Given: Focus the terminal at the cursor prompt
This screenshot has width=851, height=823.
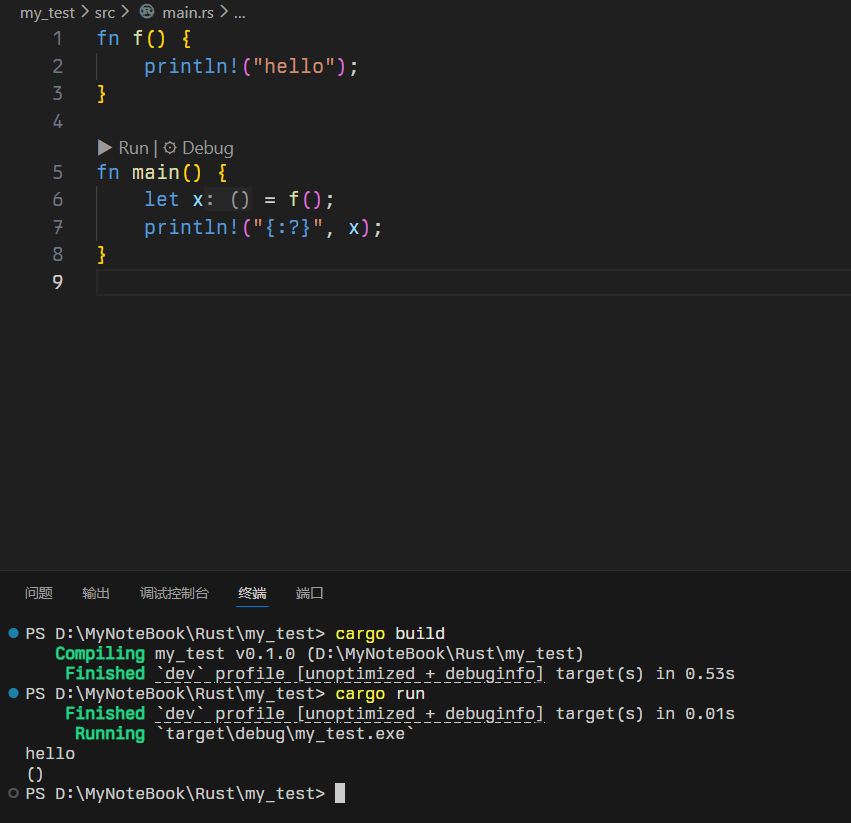Looking at the screenshot, I should (340, 793).
